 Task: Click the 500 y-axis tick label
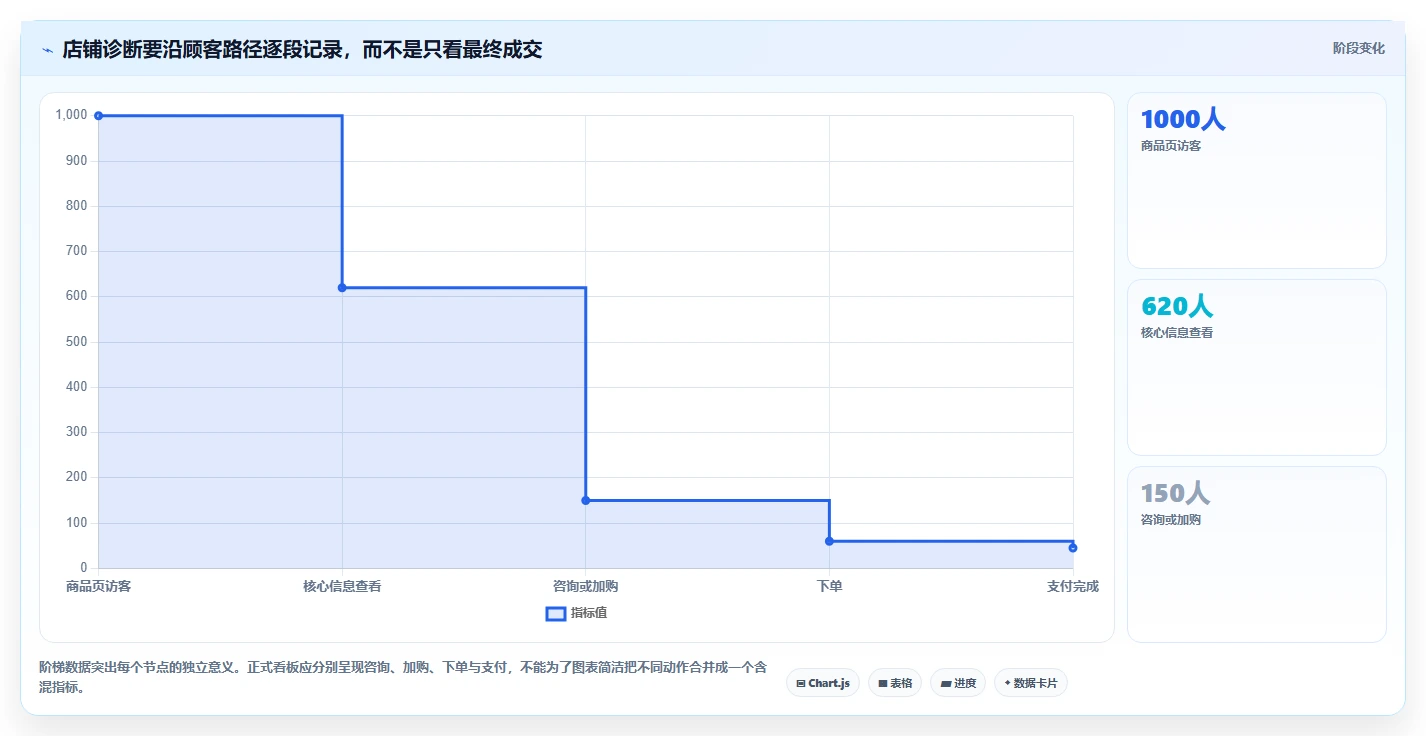(77, 342)
